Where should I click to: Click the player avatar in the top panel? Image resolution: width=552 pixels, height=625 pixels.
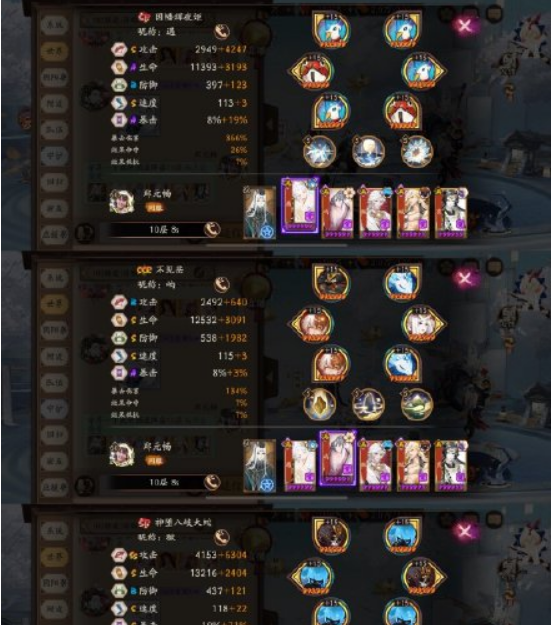[x=122, y=201]
